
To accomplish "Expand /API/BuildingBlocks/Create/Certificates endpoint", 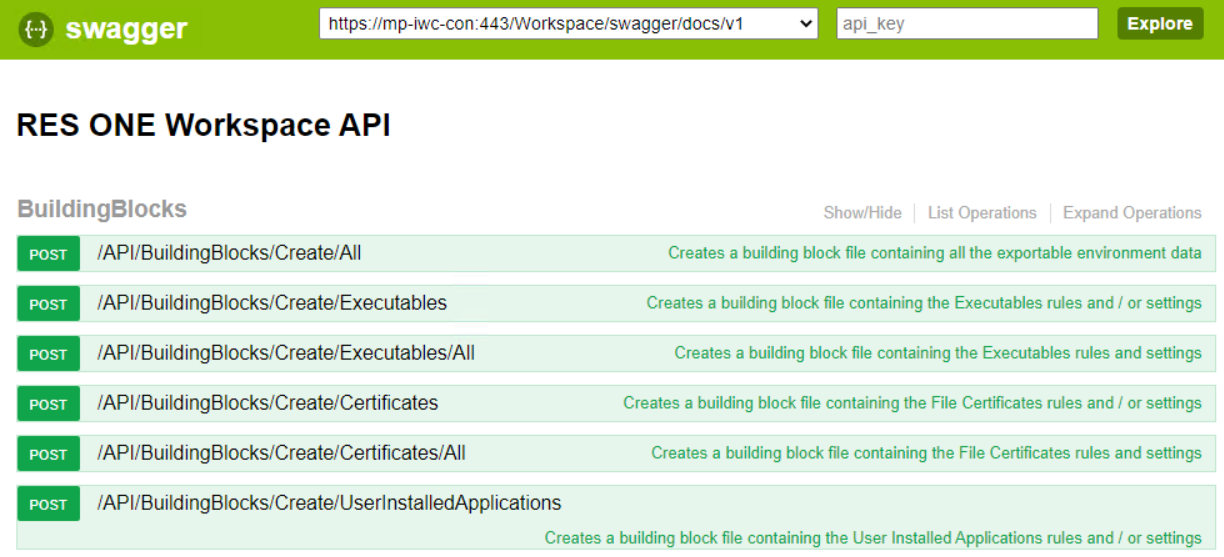I will 268,403.
